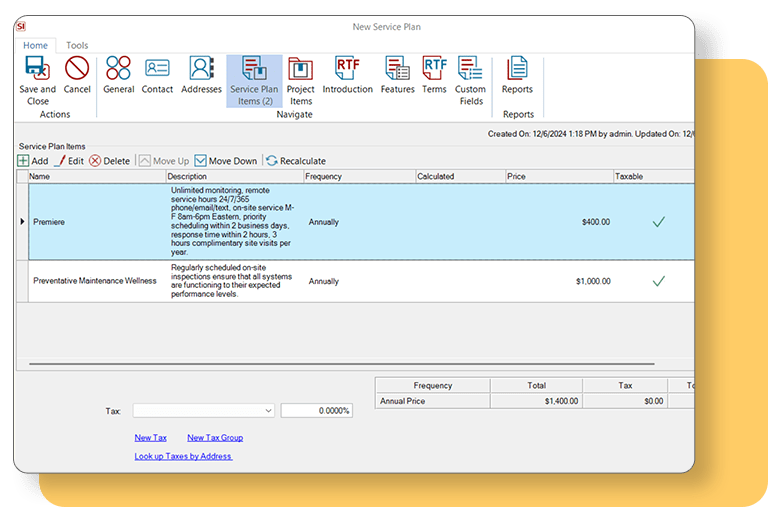Click the Move Up toolbar button
The height and width of the screenshot is (526, 780).
tap(164, 161)
